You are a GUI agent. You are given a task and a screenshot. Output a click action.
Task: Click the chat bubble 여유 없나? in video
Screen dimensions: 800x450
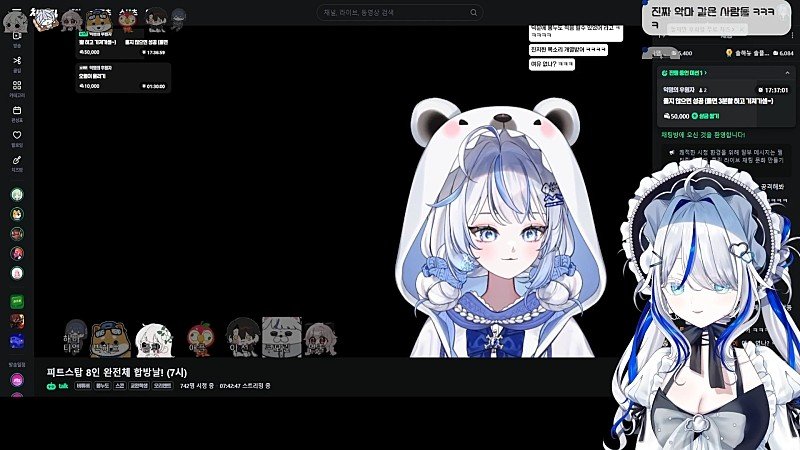[x=552, y=64]
